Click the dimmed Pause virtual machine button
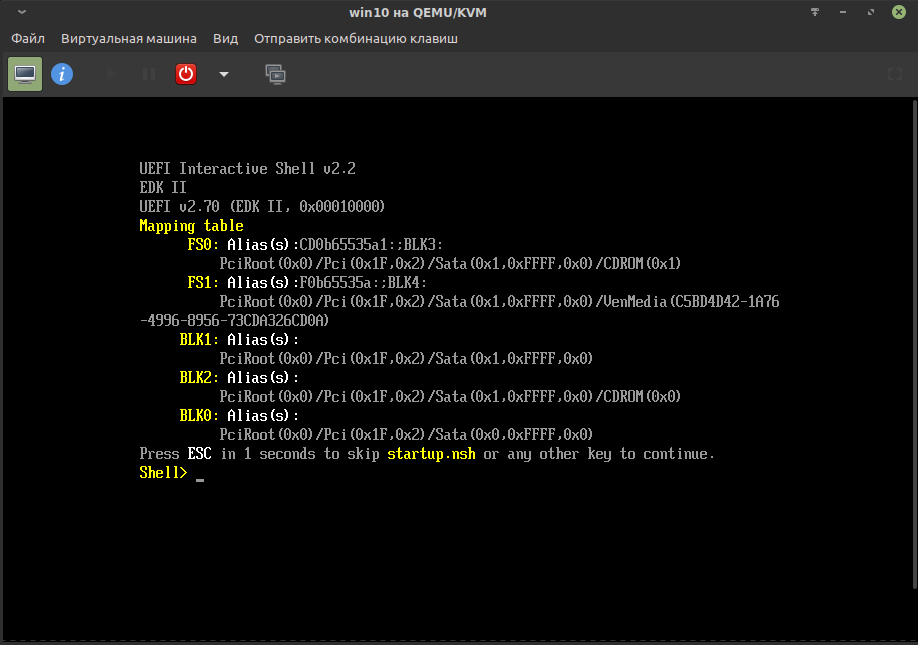Viewport: 918px width, 645px height. click(149, 74)
